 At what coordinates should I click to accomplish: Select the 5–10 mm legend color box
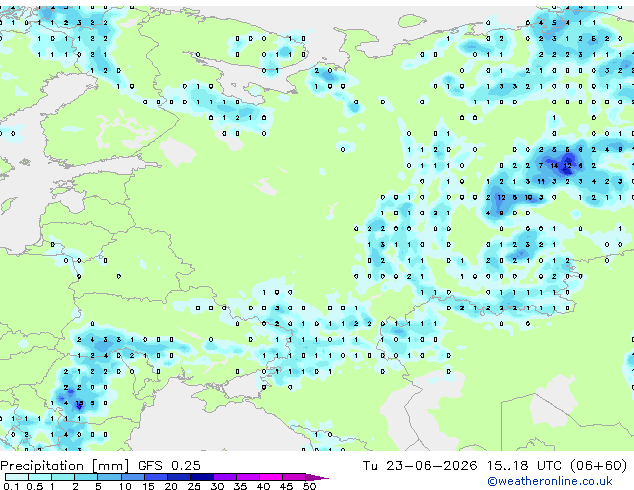pyautogui.click(x=109, y=477)
